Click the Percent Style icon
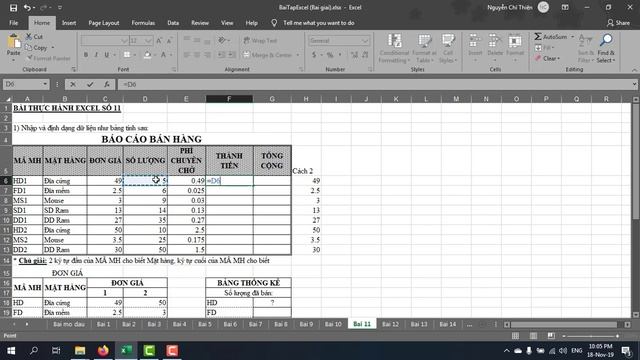Screen dimensions: 640x360 [330, 55]
